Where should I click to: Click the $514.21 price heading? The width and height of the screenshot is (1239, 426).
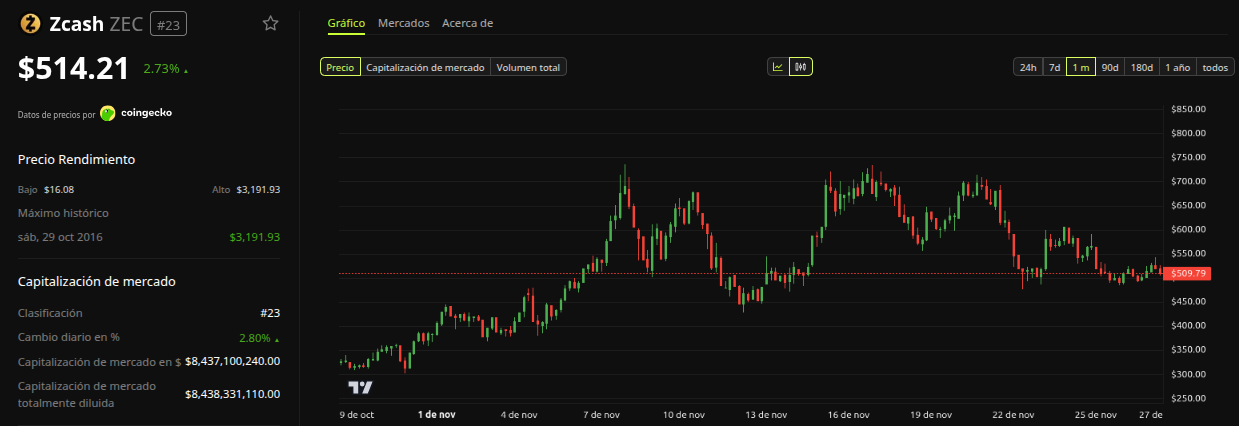tap(74, 68)
